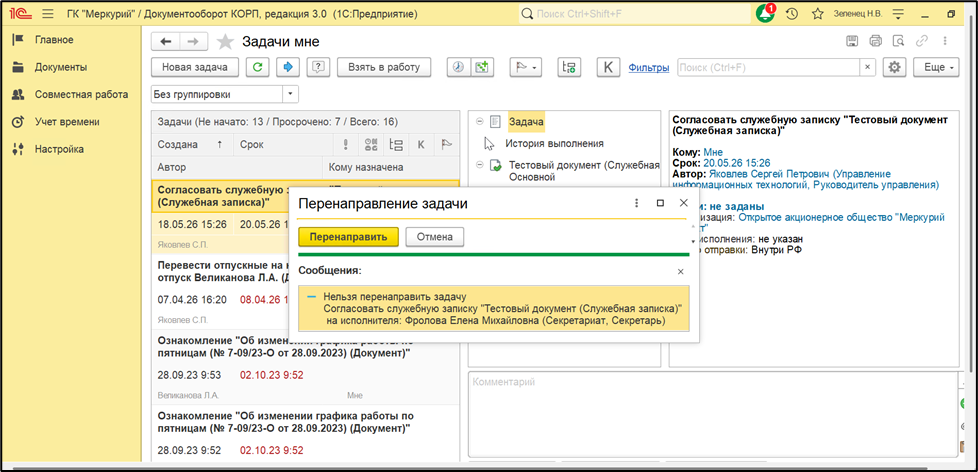This screenshot has height=472, width=978.
Task: Click the Поиск Ctrl+Shift+F global search field
Action: click(x=634, y=14)
